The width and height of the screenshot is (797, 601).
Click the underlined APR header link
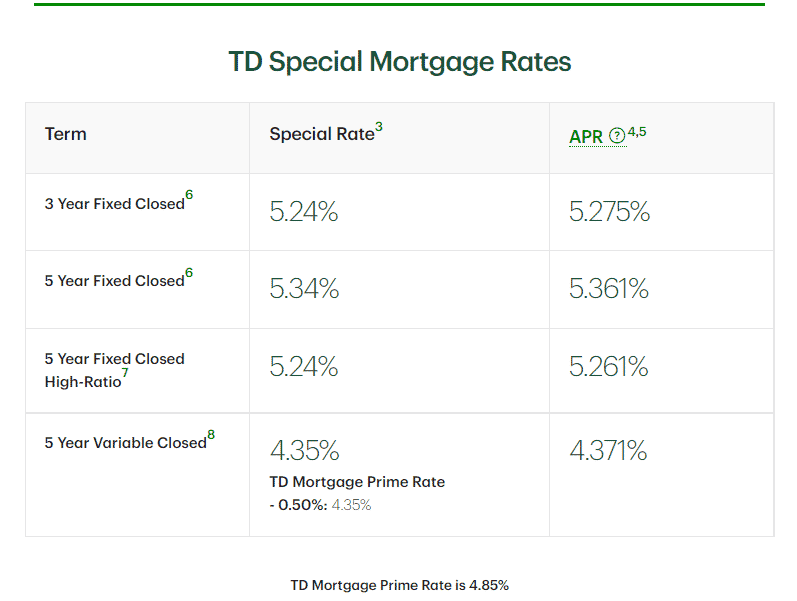(x=587, y=136)
